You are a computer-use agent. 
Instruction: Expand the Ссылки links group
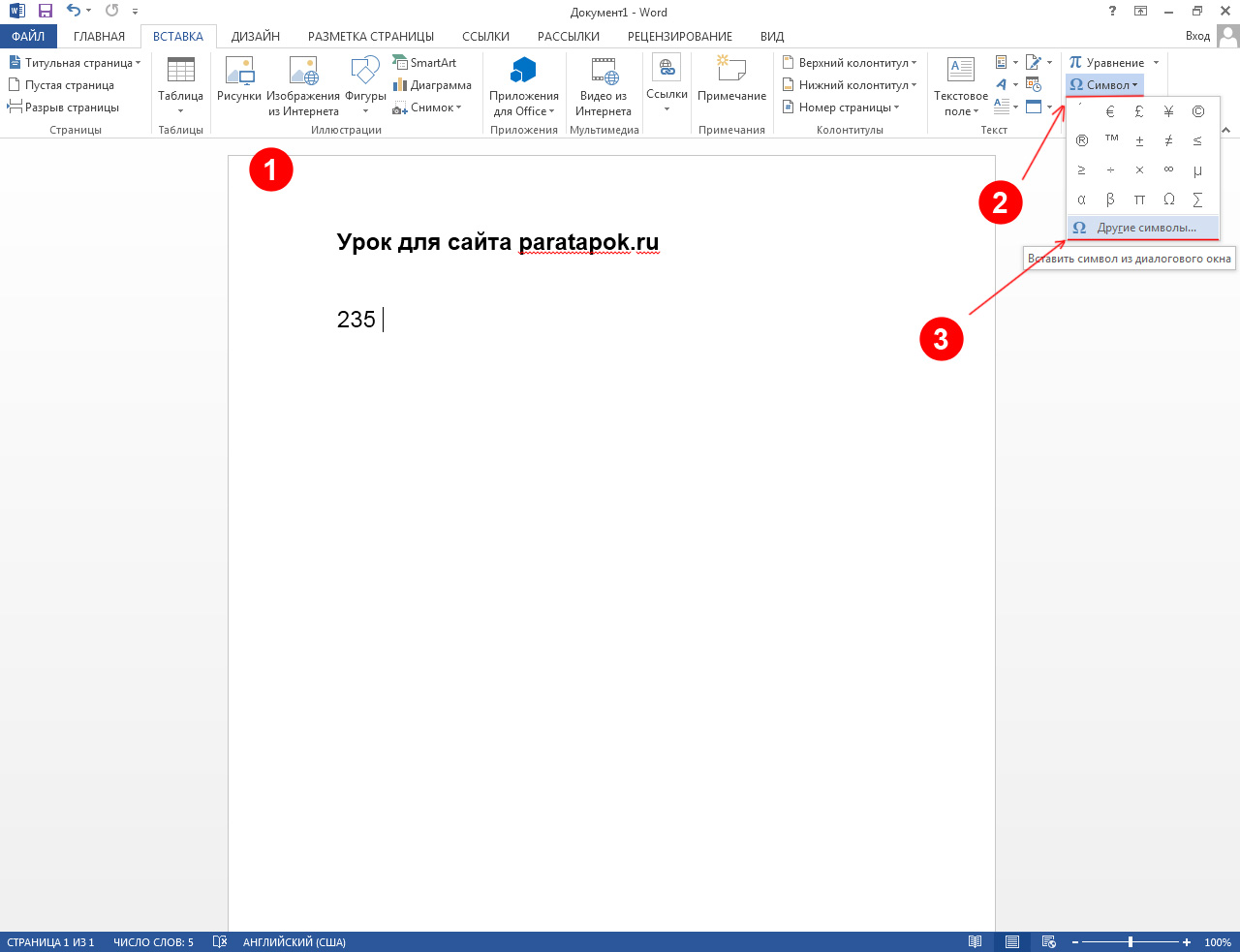coord(666,85)
